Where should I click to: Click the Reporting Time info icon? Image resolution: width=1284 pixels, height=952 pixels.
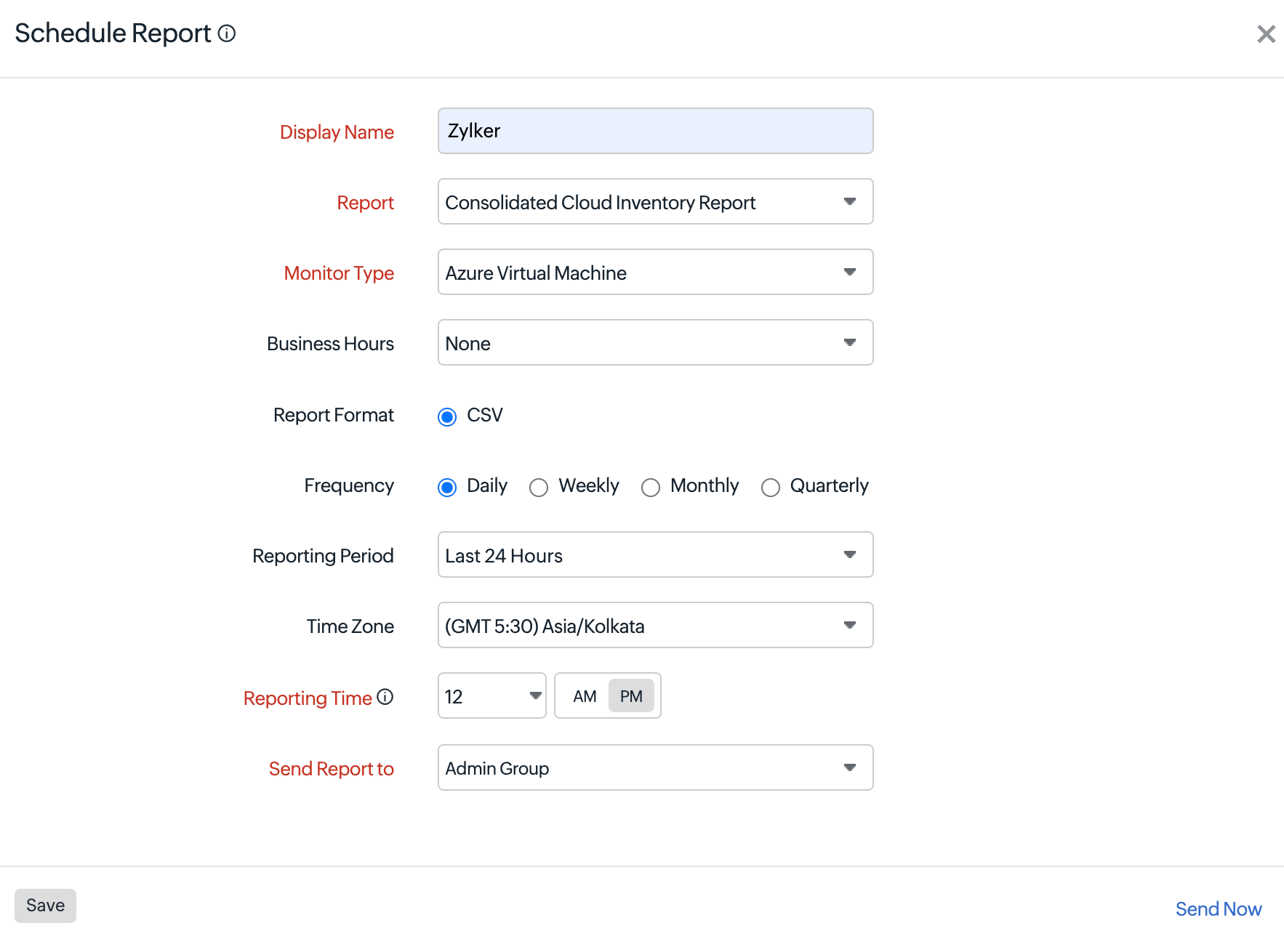pyautogui.click(x=385, y=696)
